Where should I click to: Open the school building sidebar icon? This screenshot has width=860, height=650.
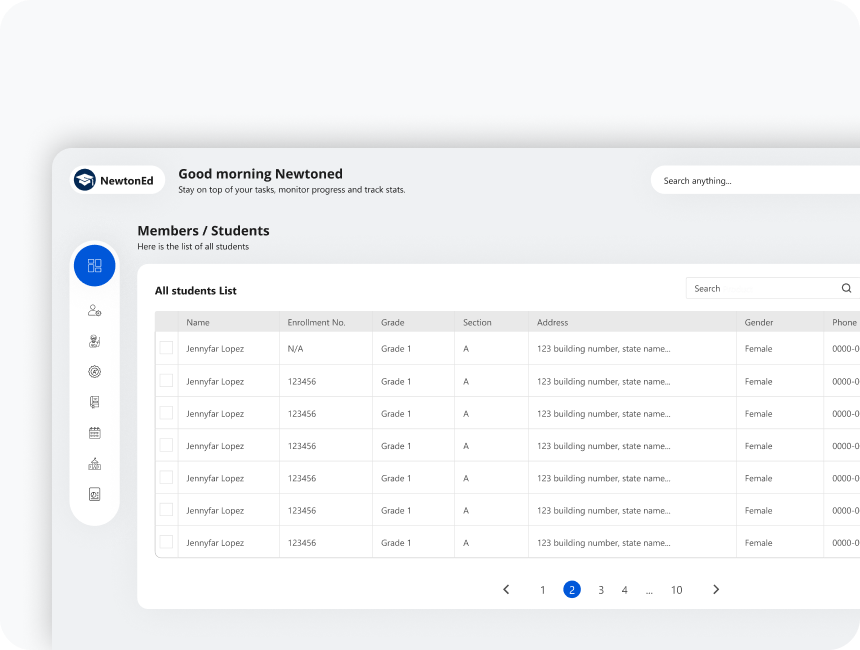[x=94, y=464]
